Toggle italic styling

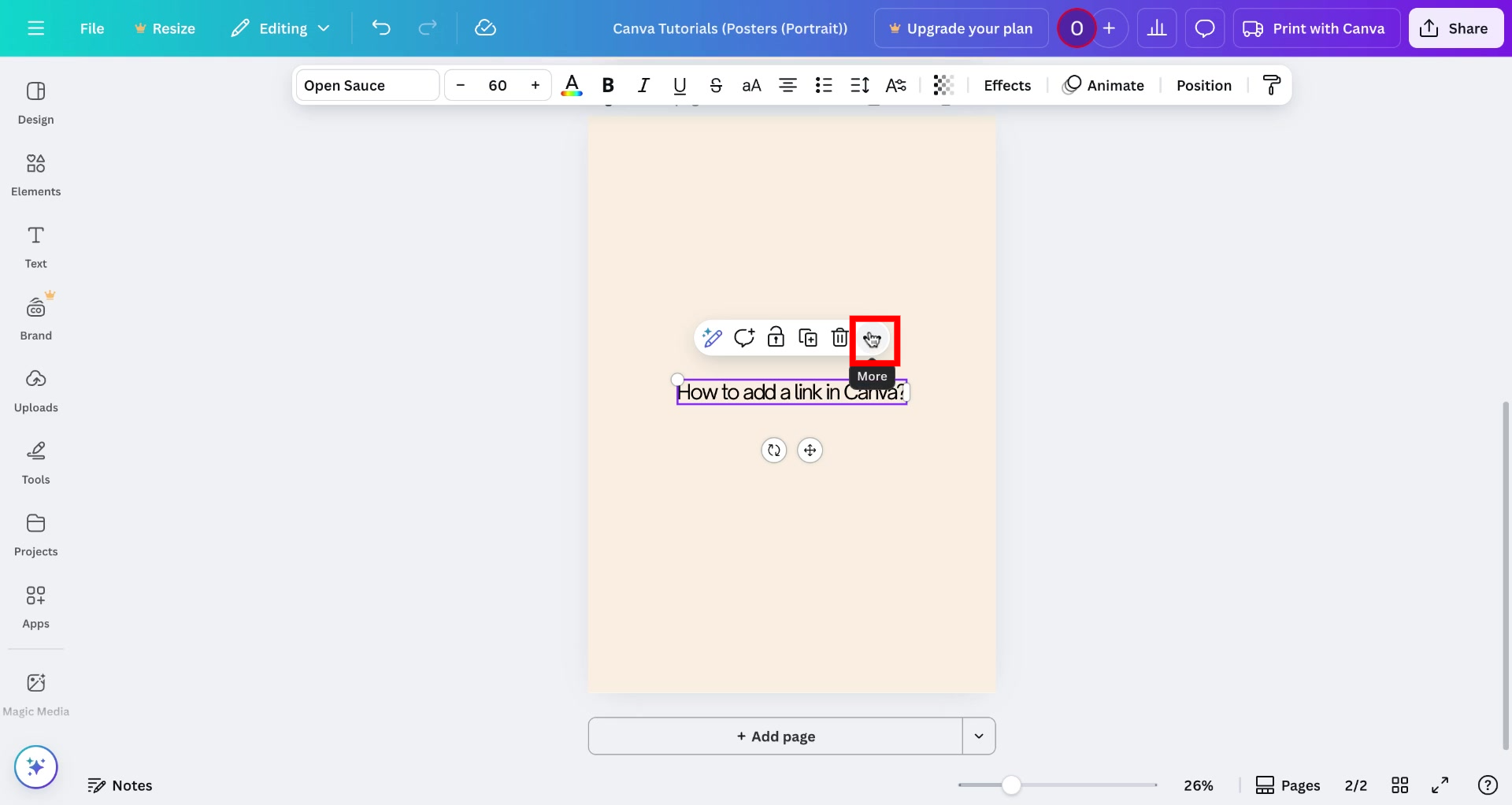pyautogui.click(x=643, y=85)
